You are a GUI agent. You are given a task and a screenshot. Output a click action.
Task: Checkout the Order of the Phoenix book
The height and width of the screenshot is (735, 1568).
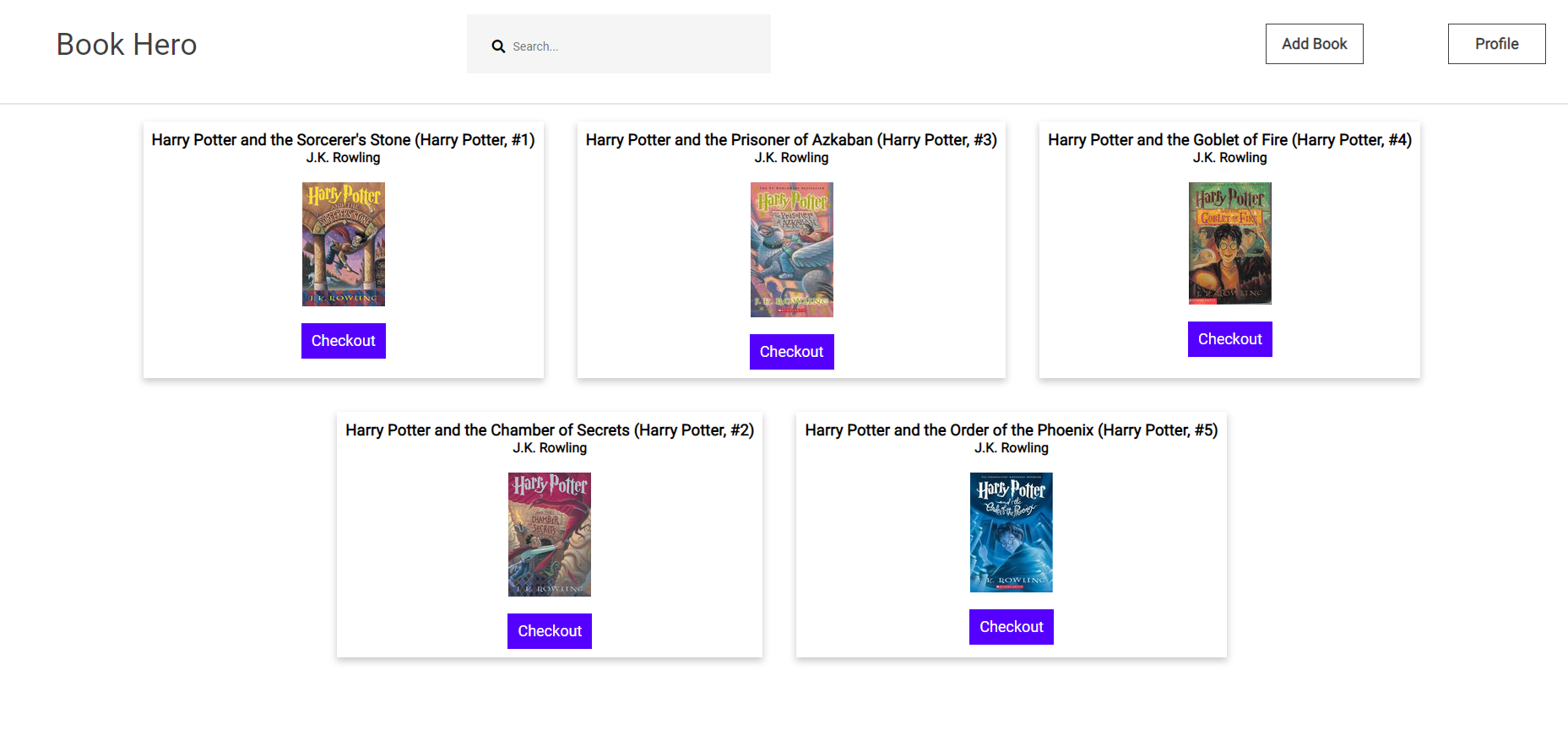tap(1011, 627)
